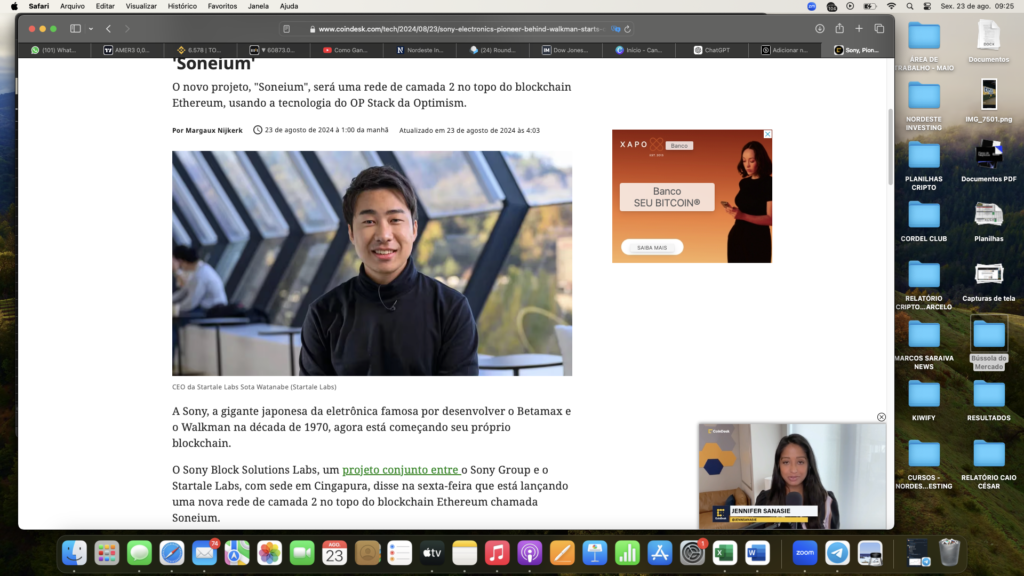Open Excel from the Dock
Viewport: 1024px width, 576px height.
pyautogui.click(x=725, y=553)
